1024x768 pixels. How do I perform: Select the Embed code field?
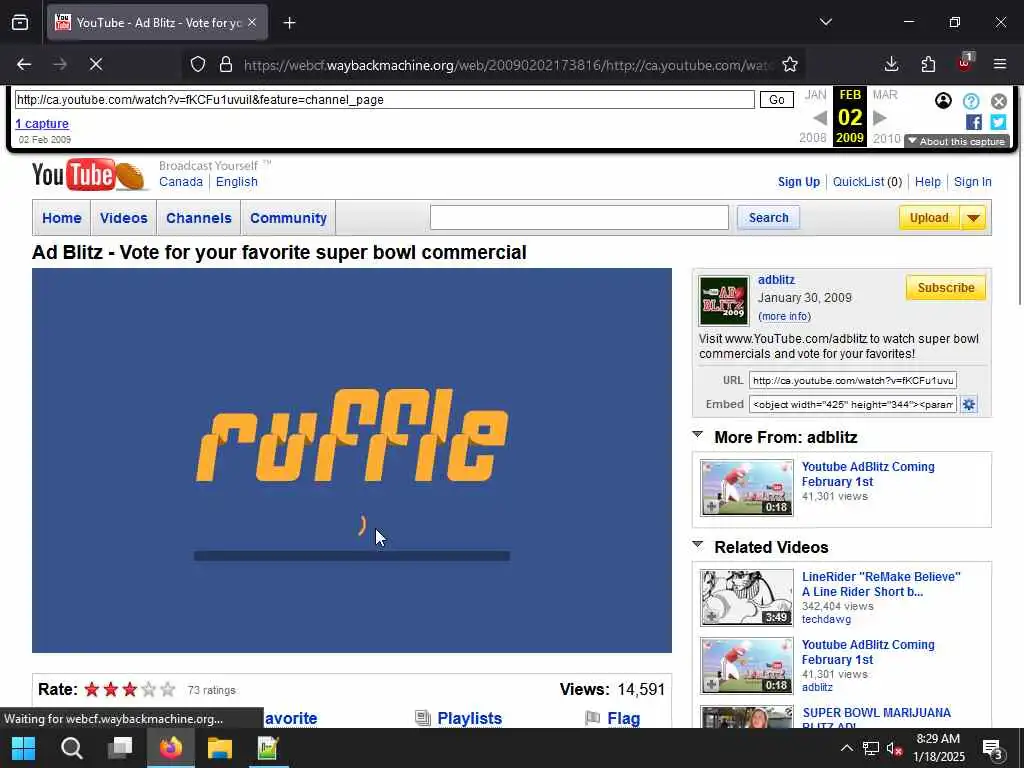pyautogui.click(x=852, y=404)
